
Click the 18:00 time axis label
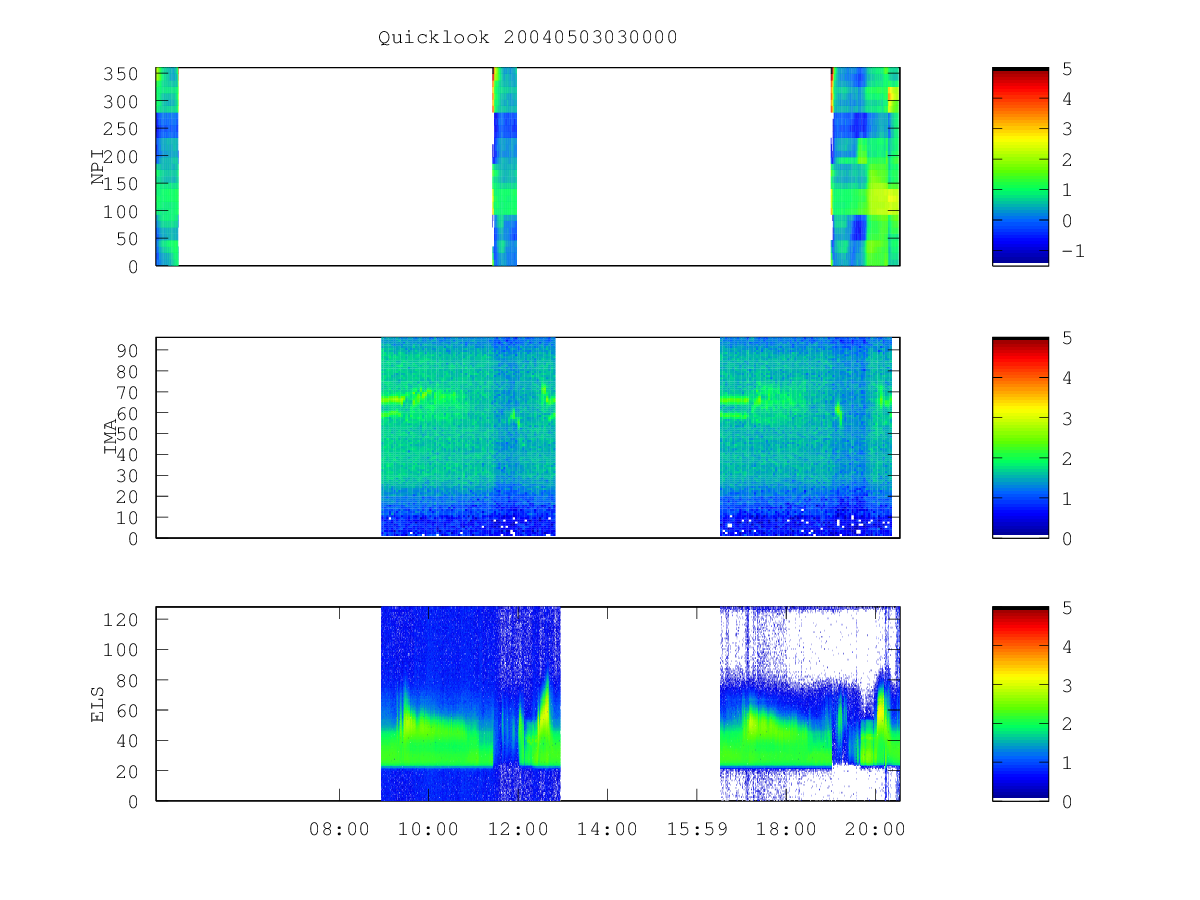786,829
